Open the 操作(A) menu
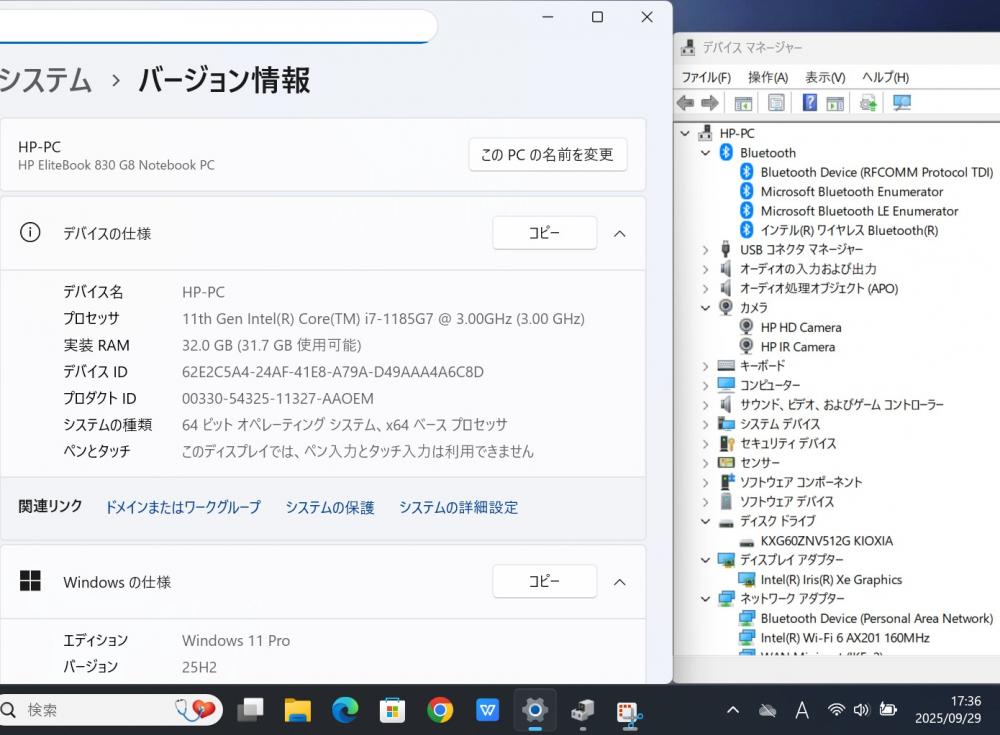Viewport: 1000px width, 735px height. pyautogui.click(x=767, y=77)
